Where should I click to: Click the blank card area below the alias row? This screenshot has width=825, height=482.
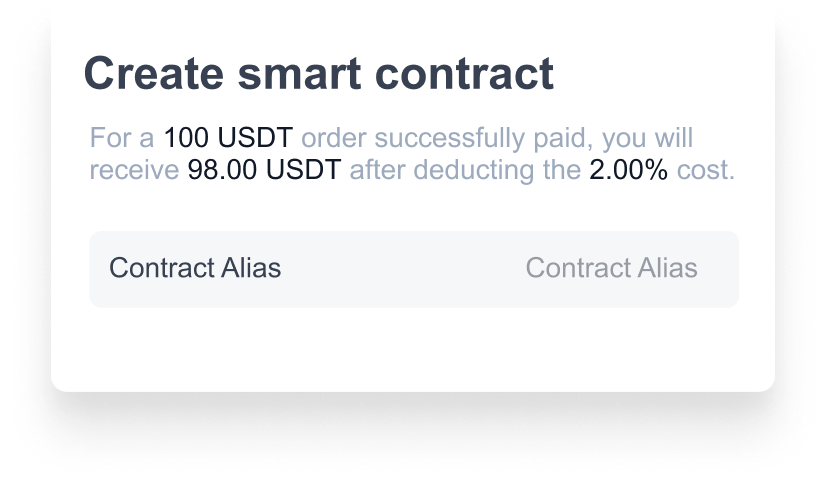pyautogui.click(x=412, y=348)
